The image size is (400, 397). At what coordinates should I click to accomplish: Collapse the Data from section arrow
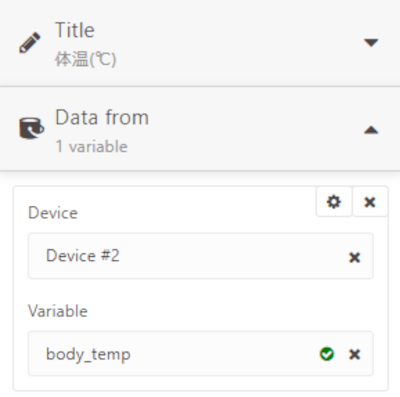click(x=371, y=130)
